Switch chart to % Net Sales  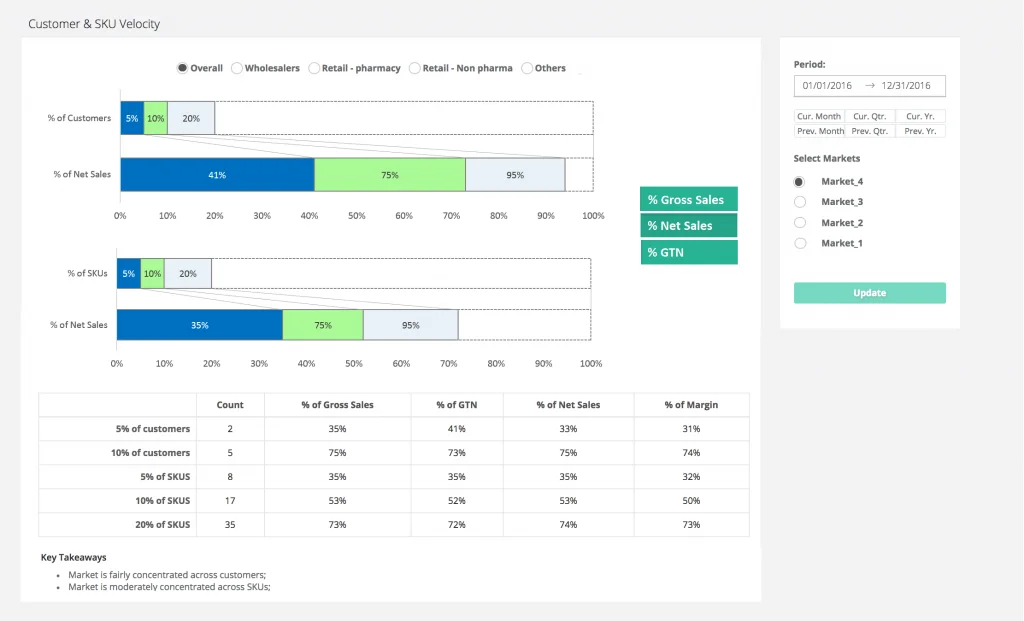pyautogui.click(x=688, y=225)
